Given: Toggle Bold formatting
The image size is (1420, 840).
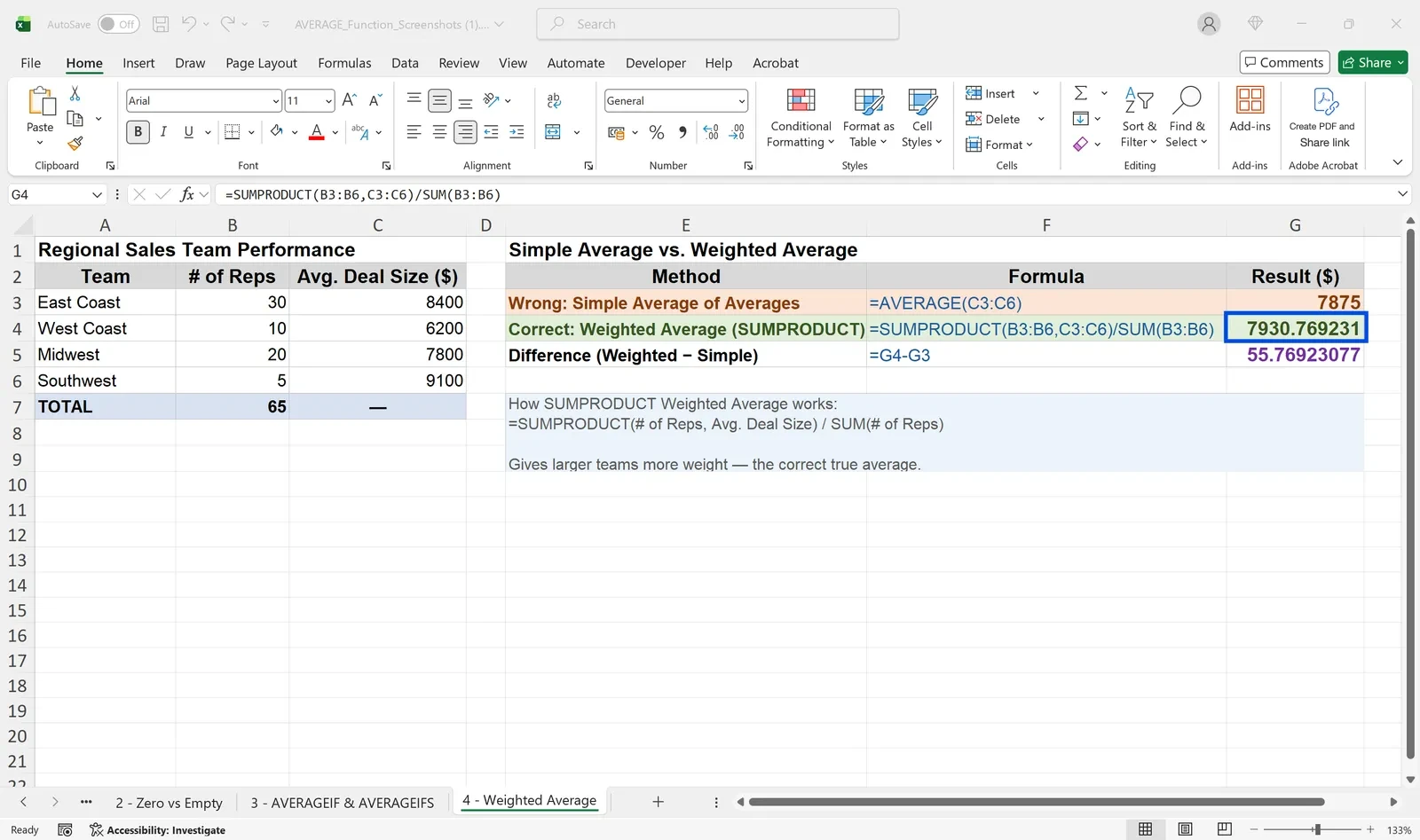Looking at the screenshot, I should coord(138,132).
